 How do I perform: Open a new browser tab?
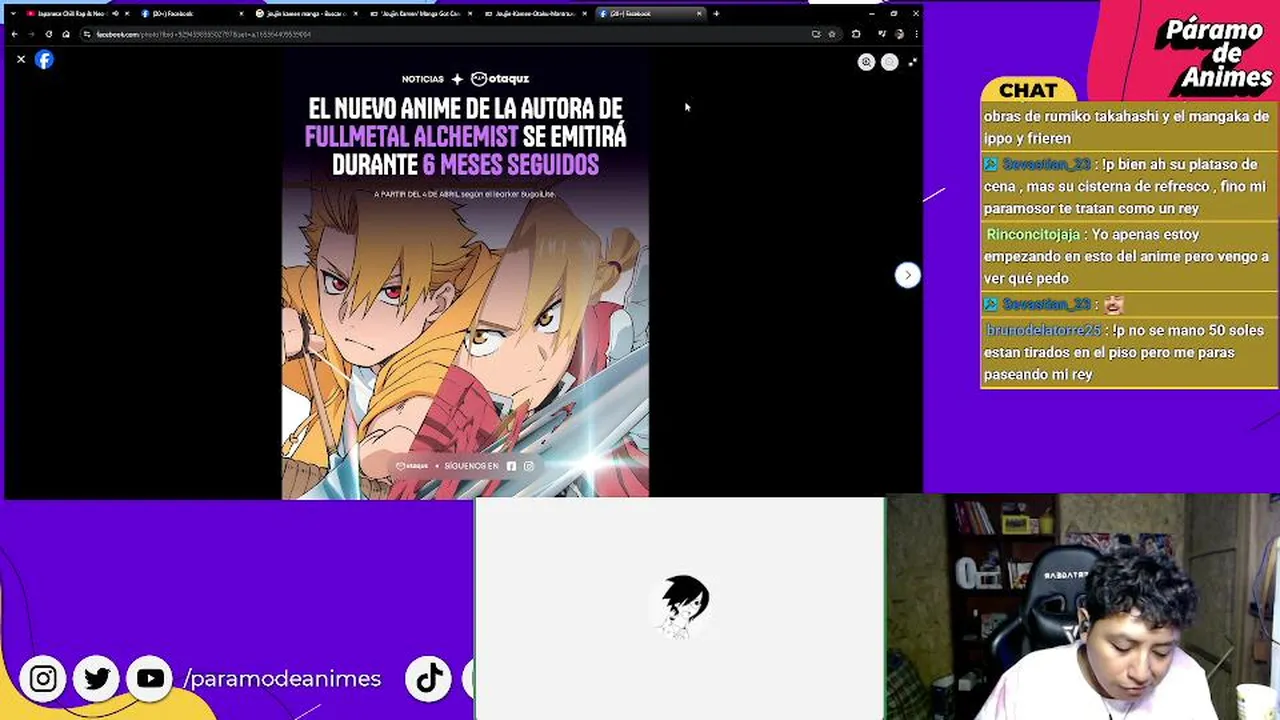tap(716, 14)
